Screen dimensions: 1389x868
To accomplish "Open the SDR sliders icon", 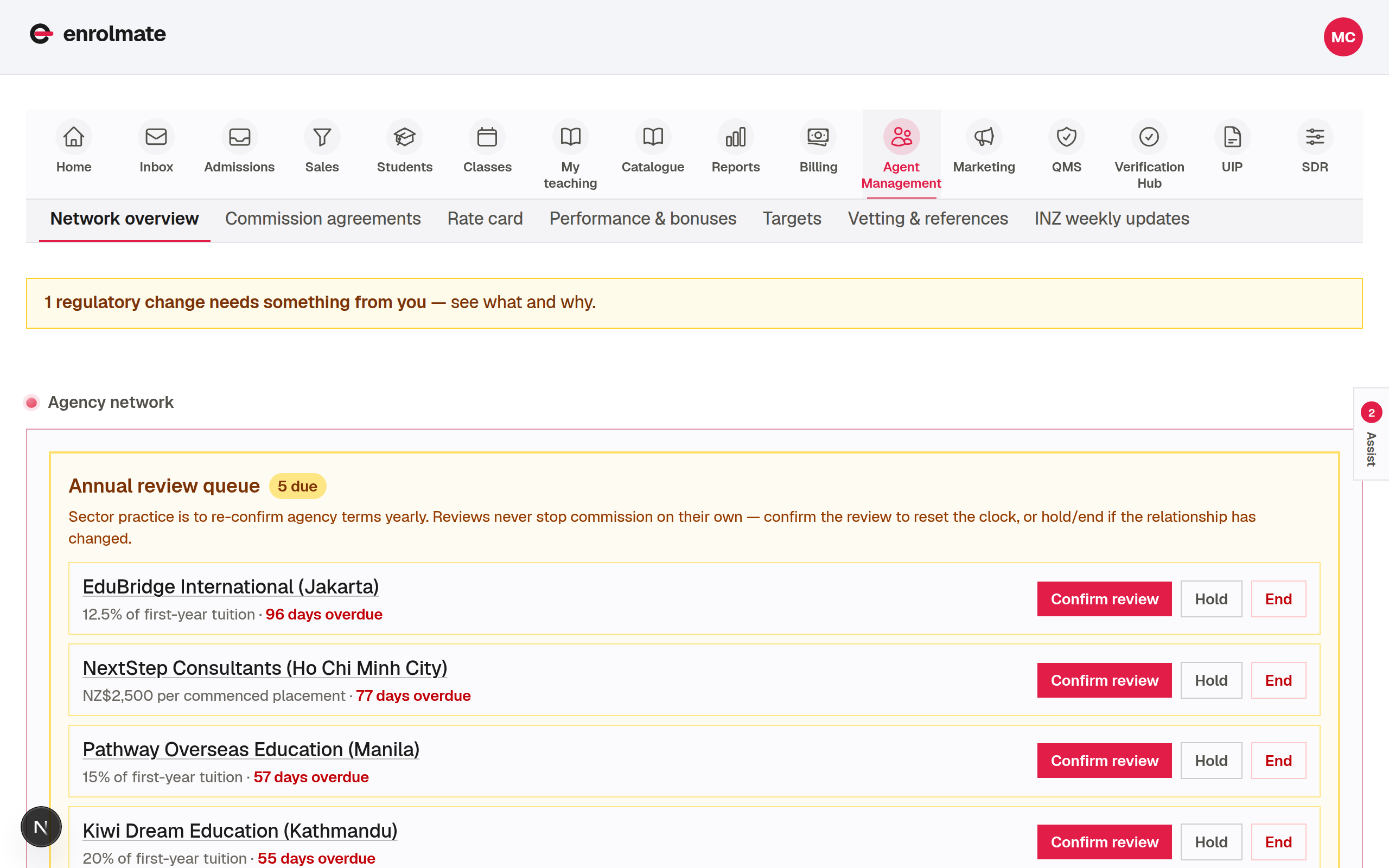I will pos(1315,137).
